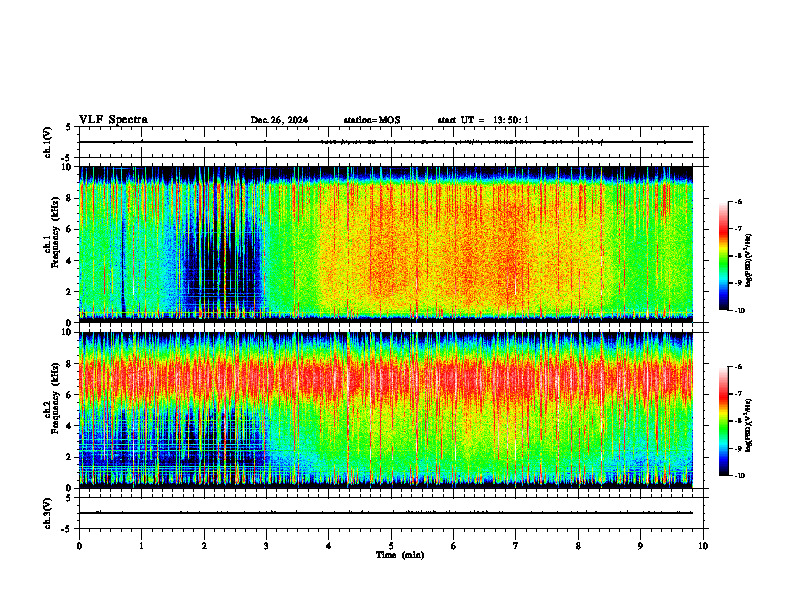
Task: Click the "5" tick label on ch.1(V) axis
Action: tap(69, 127)
